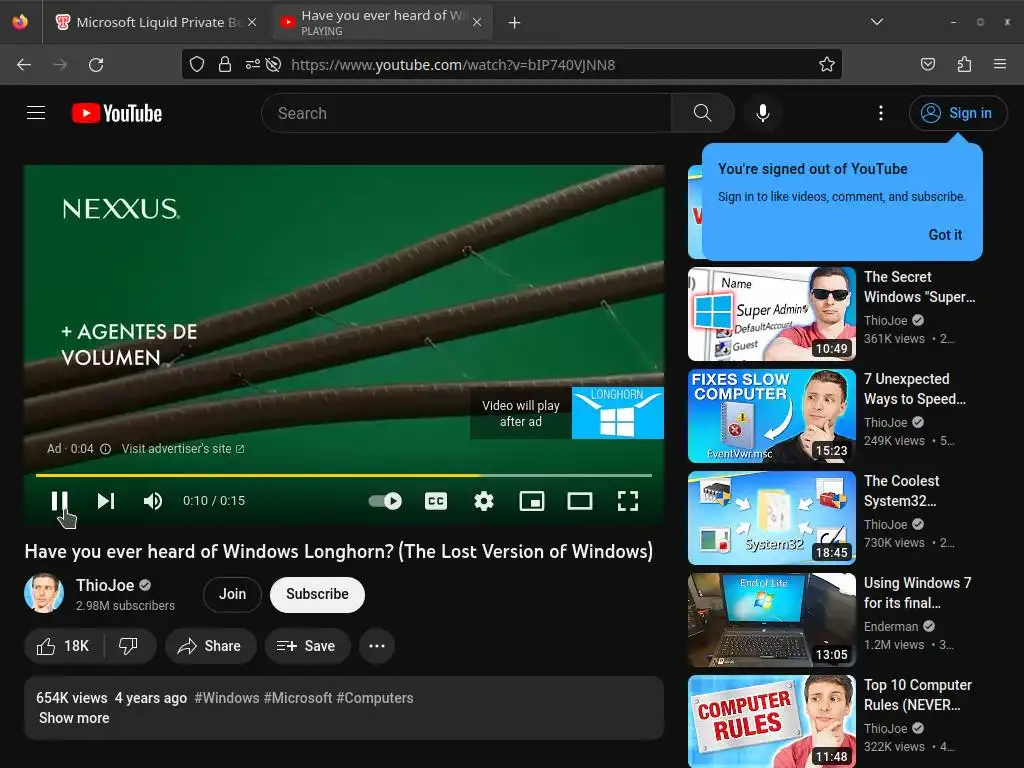Open YouTube three-dot settings menu
The image size is (1024, 768).
[x=880, y=113]
